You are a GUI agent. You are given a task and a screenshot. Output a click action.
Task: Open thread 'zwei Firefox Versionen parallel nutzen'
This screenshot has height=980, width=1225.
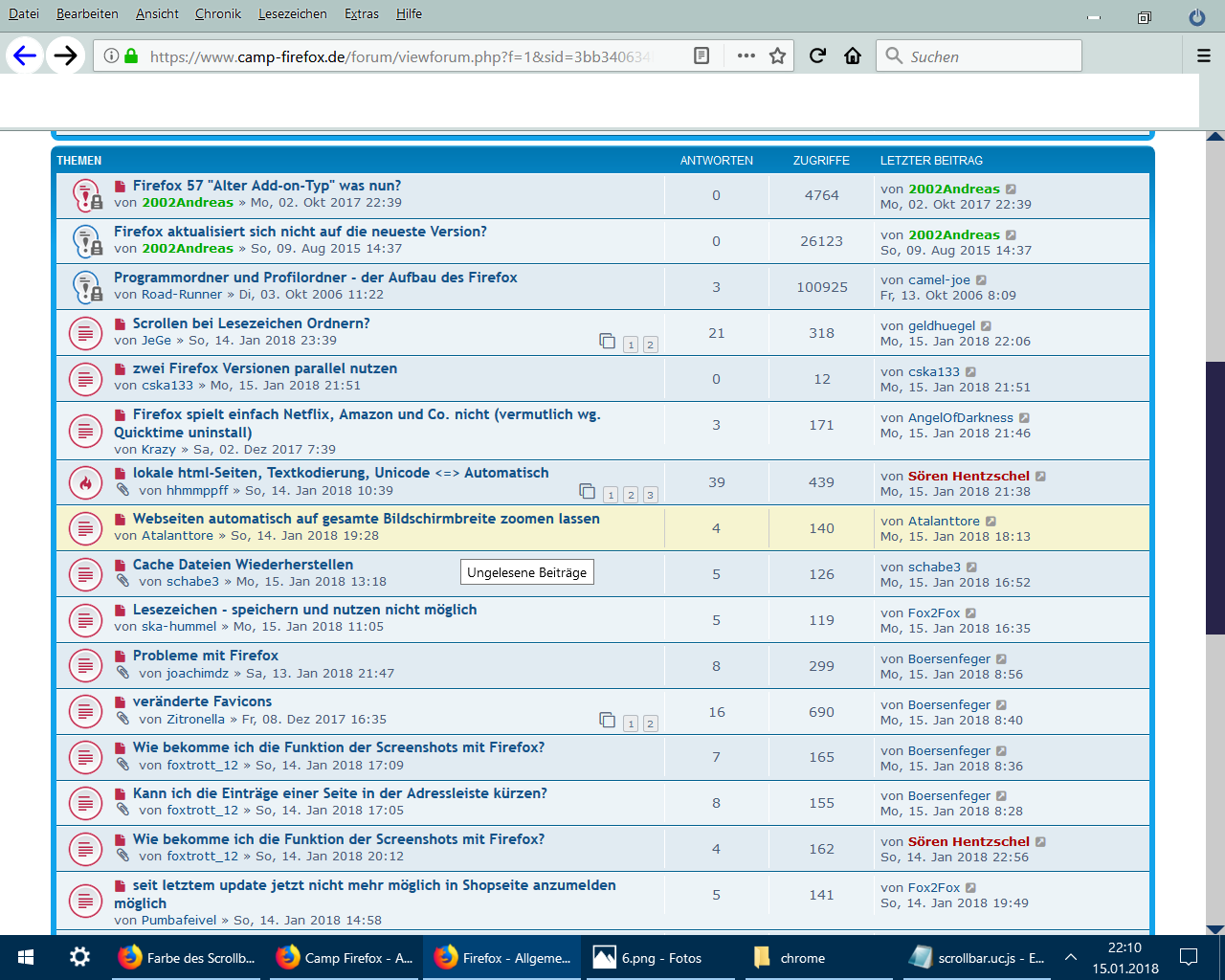pos(264,368)
